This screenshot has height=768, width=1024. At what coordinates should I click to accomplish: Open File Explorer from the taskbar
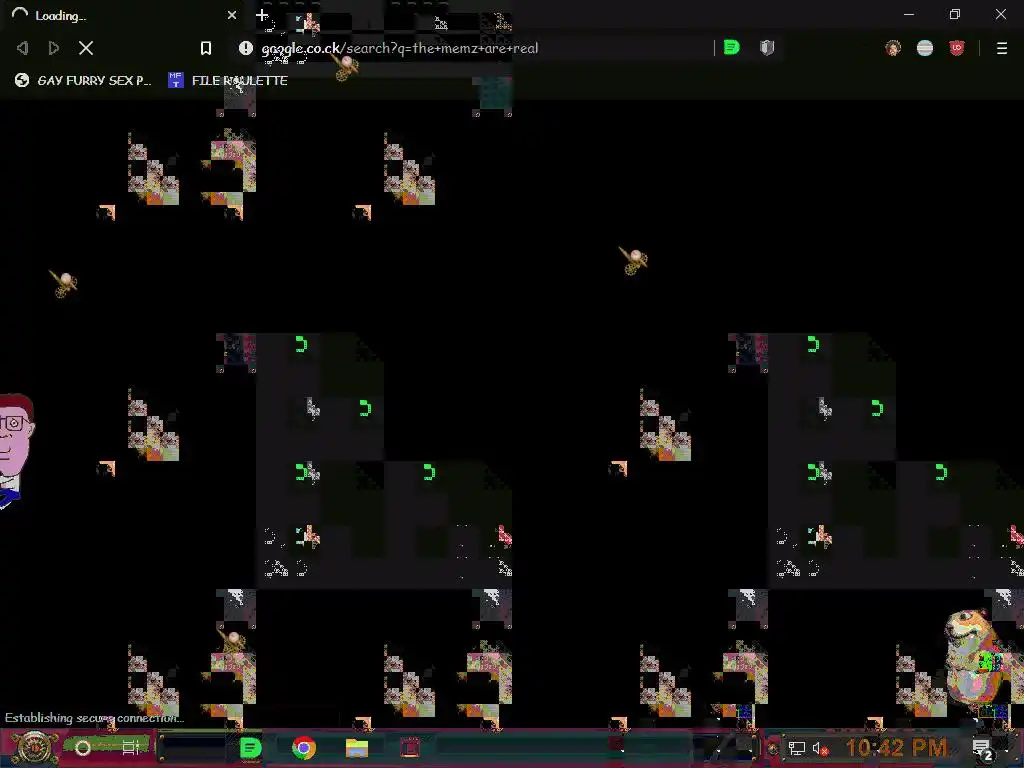[x=357, y=748]
